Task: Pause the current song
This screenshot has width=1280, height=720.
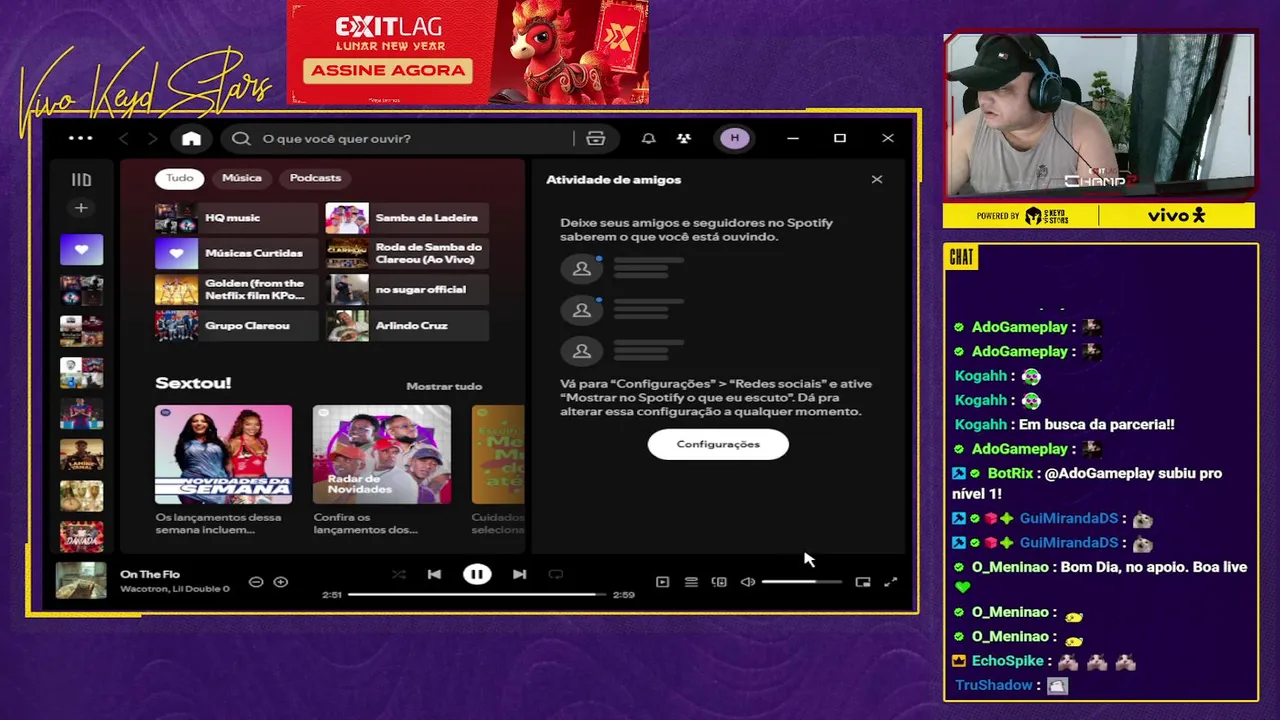Action: pos(477,574)
